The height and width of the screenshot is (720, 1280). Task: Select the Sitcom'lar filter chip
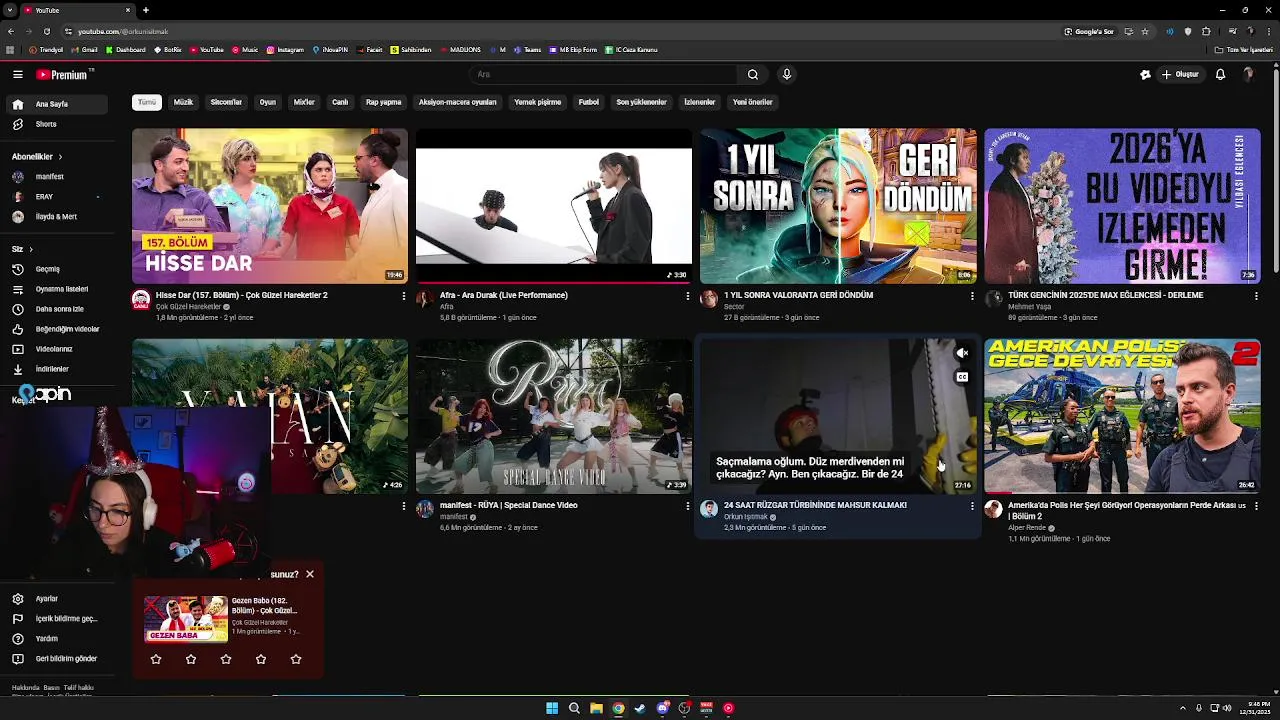pyautogui.click(x=226, y=102)
